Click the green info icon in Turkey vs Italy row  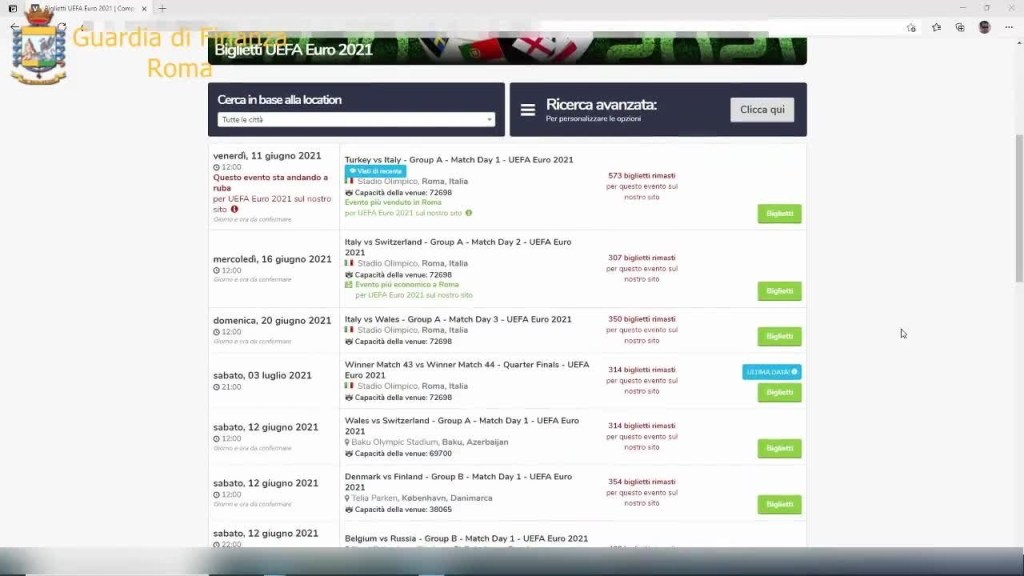(468, 213)
